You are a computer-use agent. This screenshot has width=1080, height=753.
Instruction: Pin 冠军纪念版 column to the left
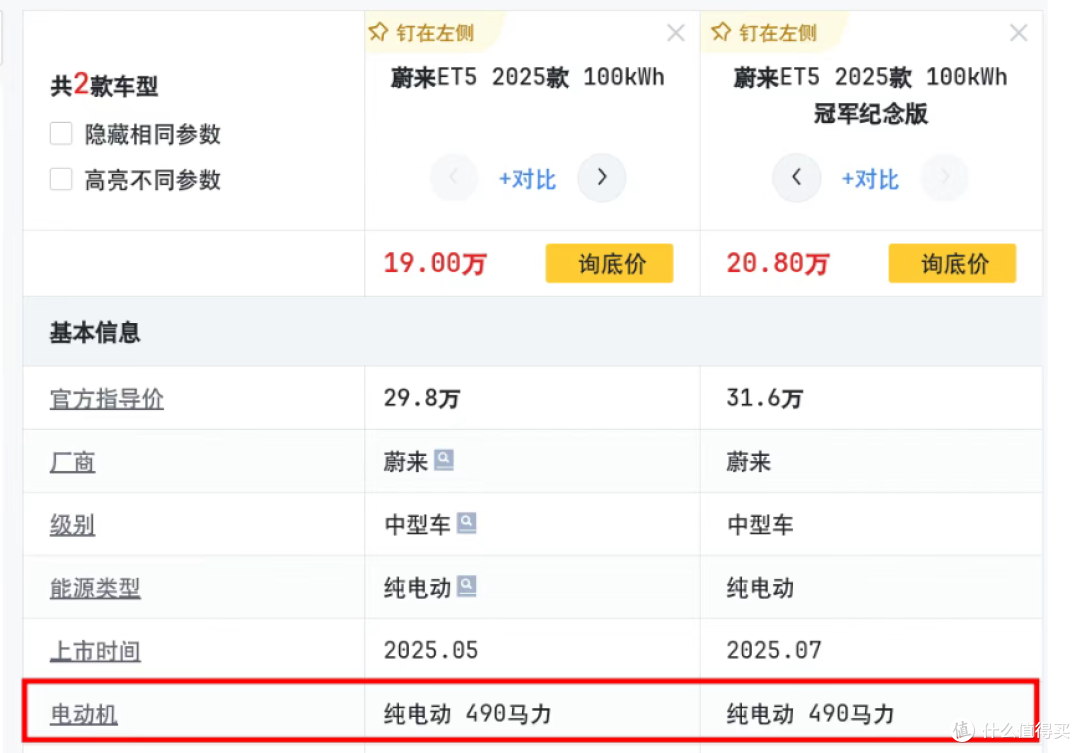click(764, 32)
